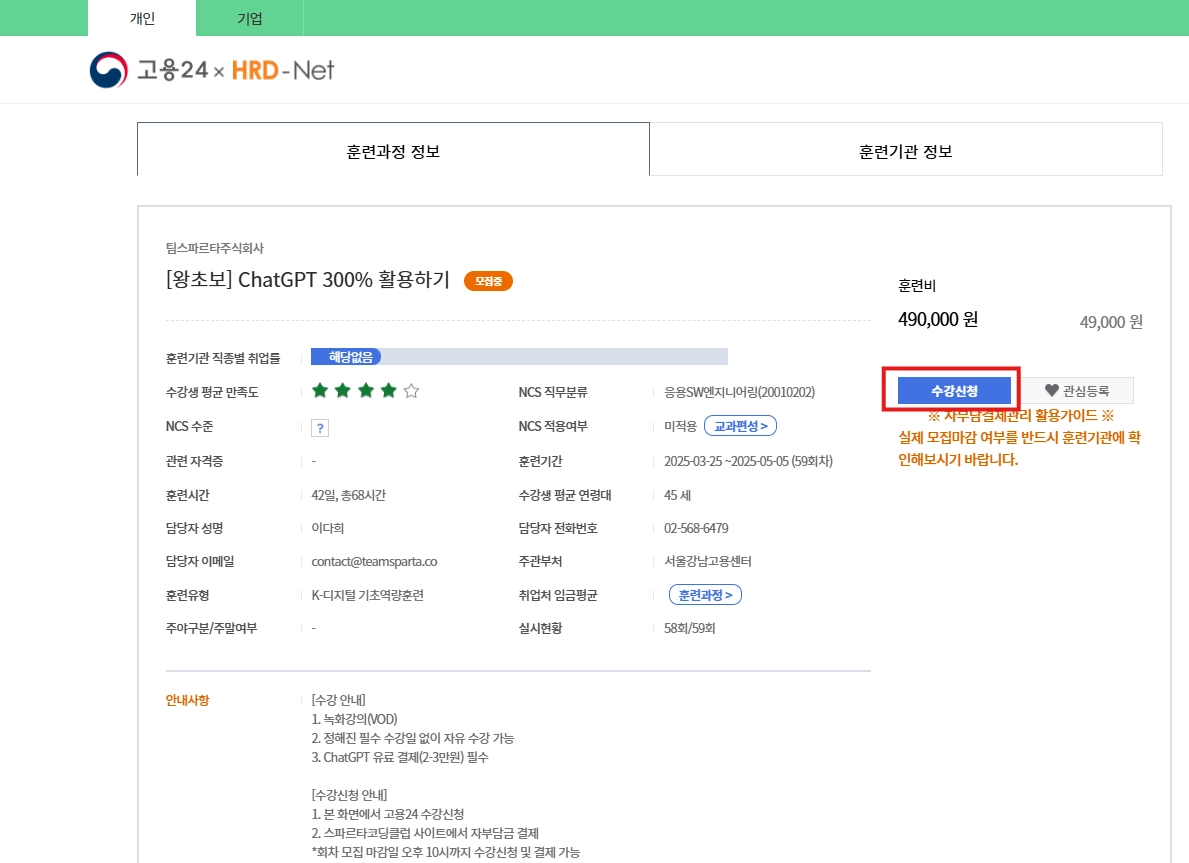
Task: Click the average age 45 세 value
Action: (x=677, y=495)
